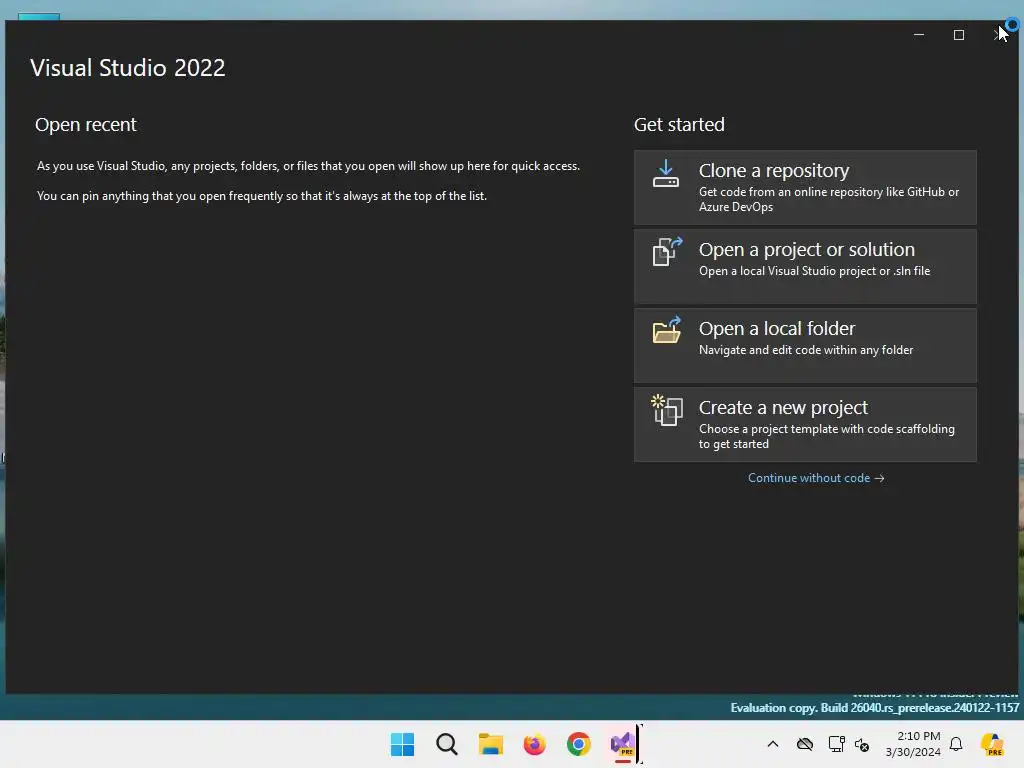Screen dimensions: 1024x768
Task: Click the 'Navigate and edit code within any folder' text
Action: coord(806,350)
